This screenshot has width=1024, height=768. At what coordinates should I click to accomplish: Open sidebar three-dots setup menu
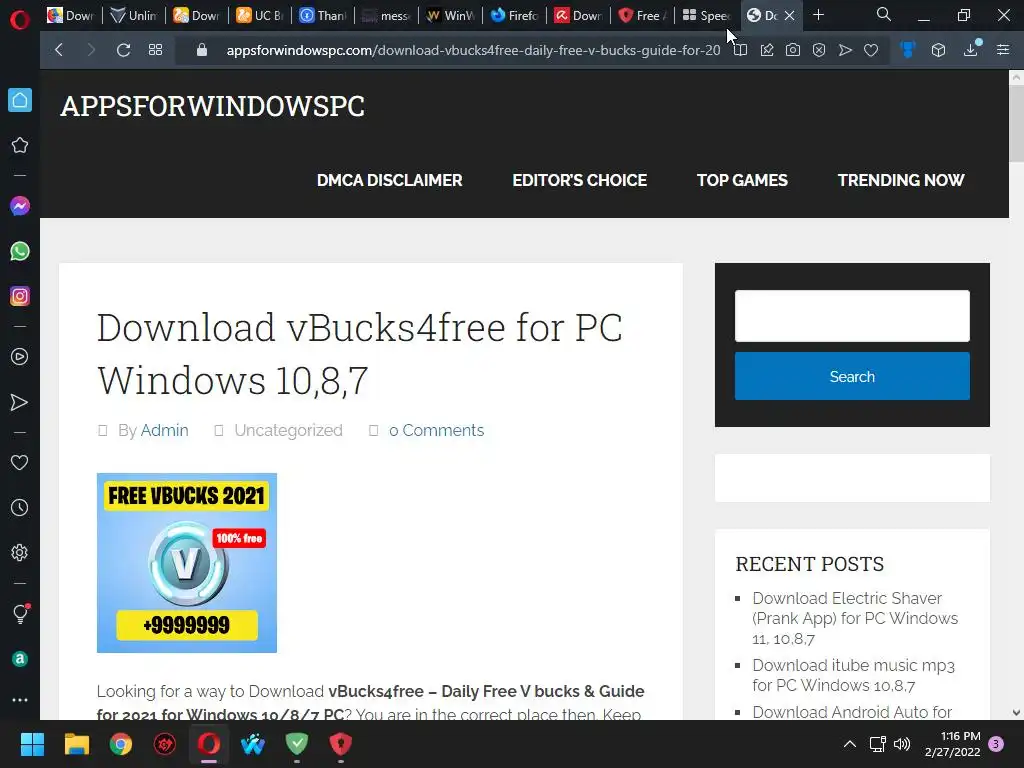20,699
